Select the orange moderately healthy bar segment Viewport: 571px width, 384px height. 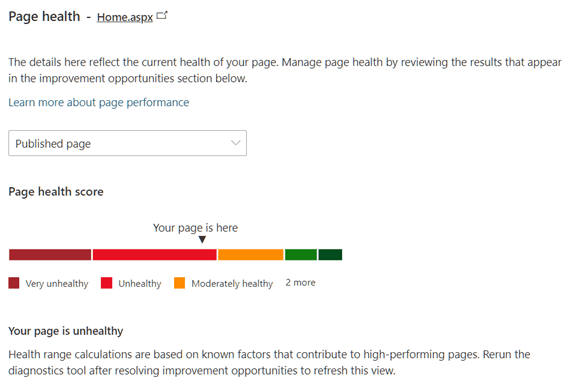click(251, 255)
